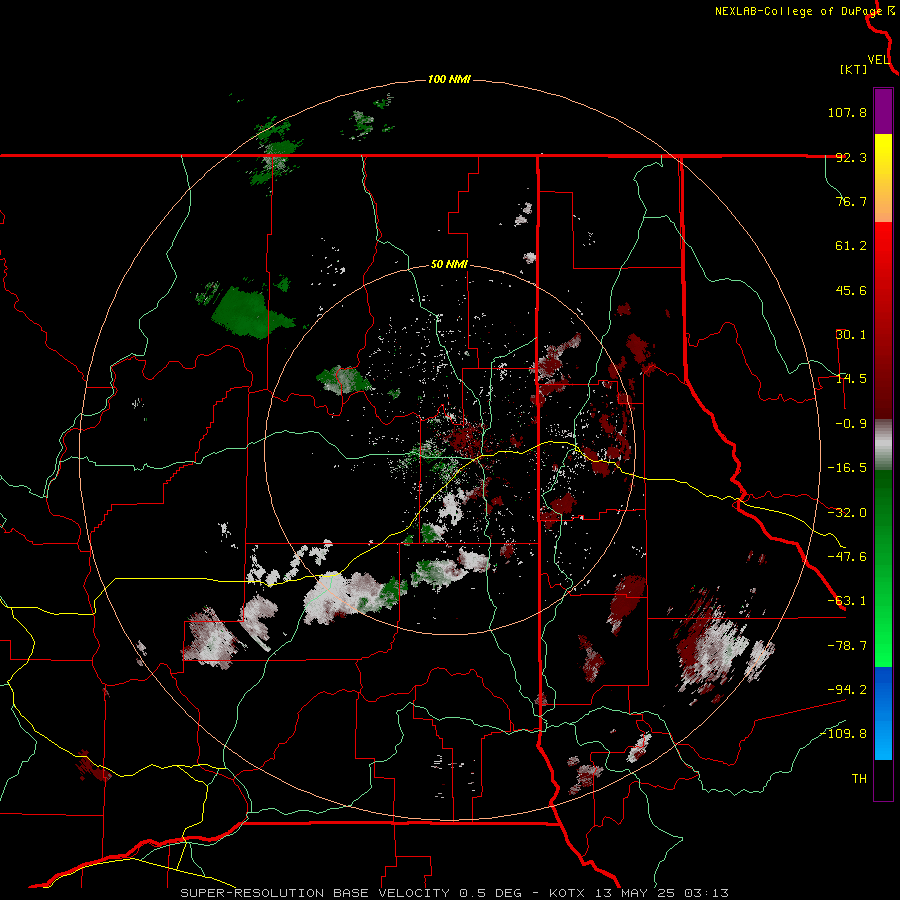Pick the yellow-orange segment of the color bar
The image size is (900, 900).
click(x=883, y=178)
